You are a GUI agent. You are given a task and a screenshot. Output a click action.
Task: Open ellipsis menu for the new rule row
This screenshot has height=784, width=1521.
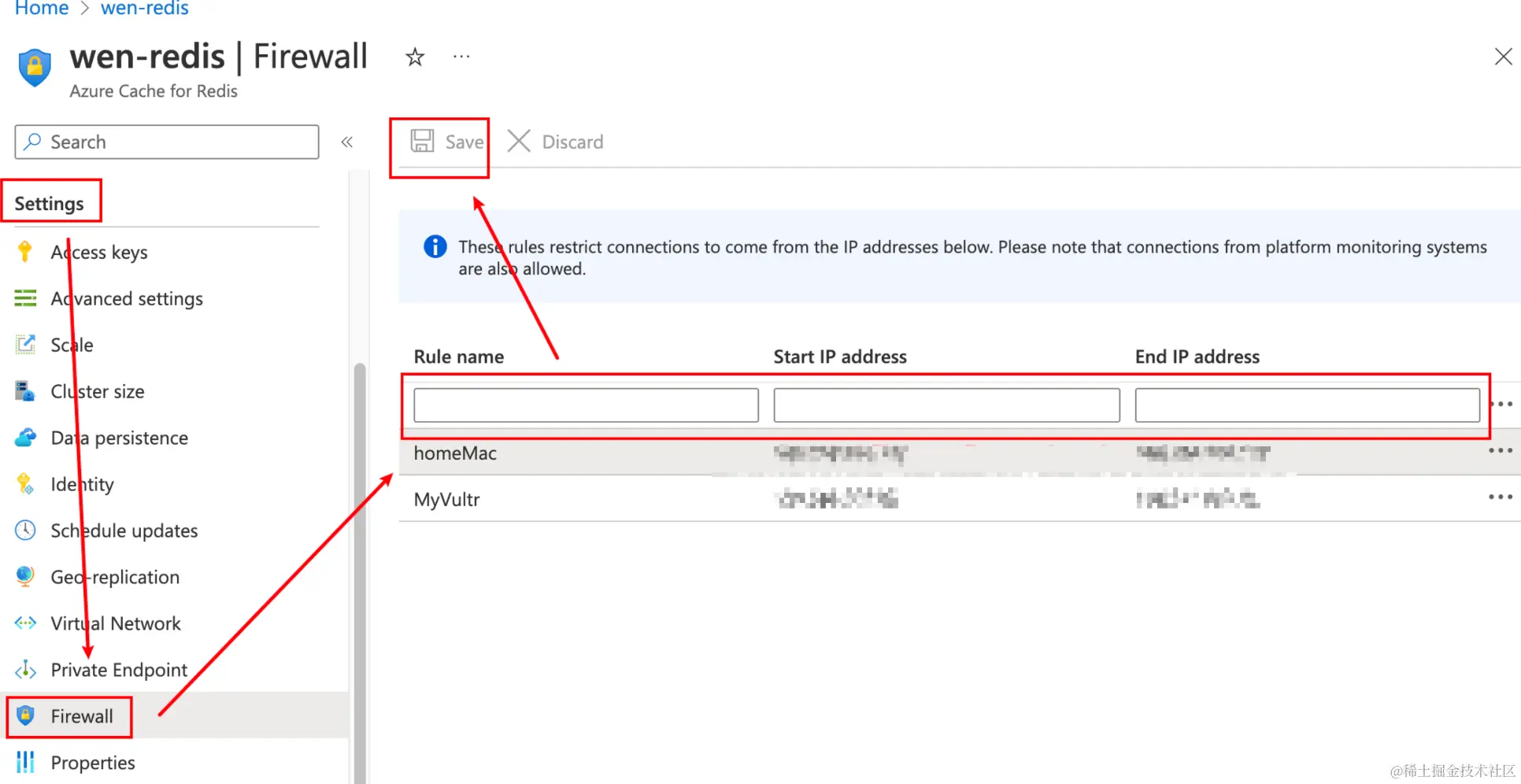1501,405
